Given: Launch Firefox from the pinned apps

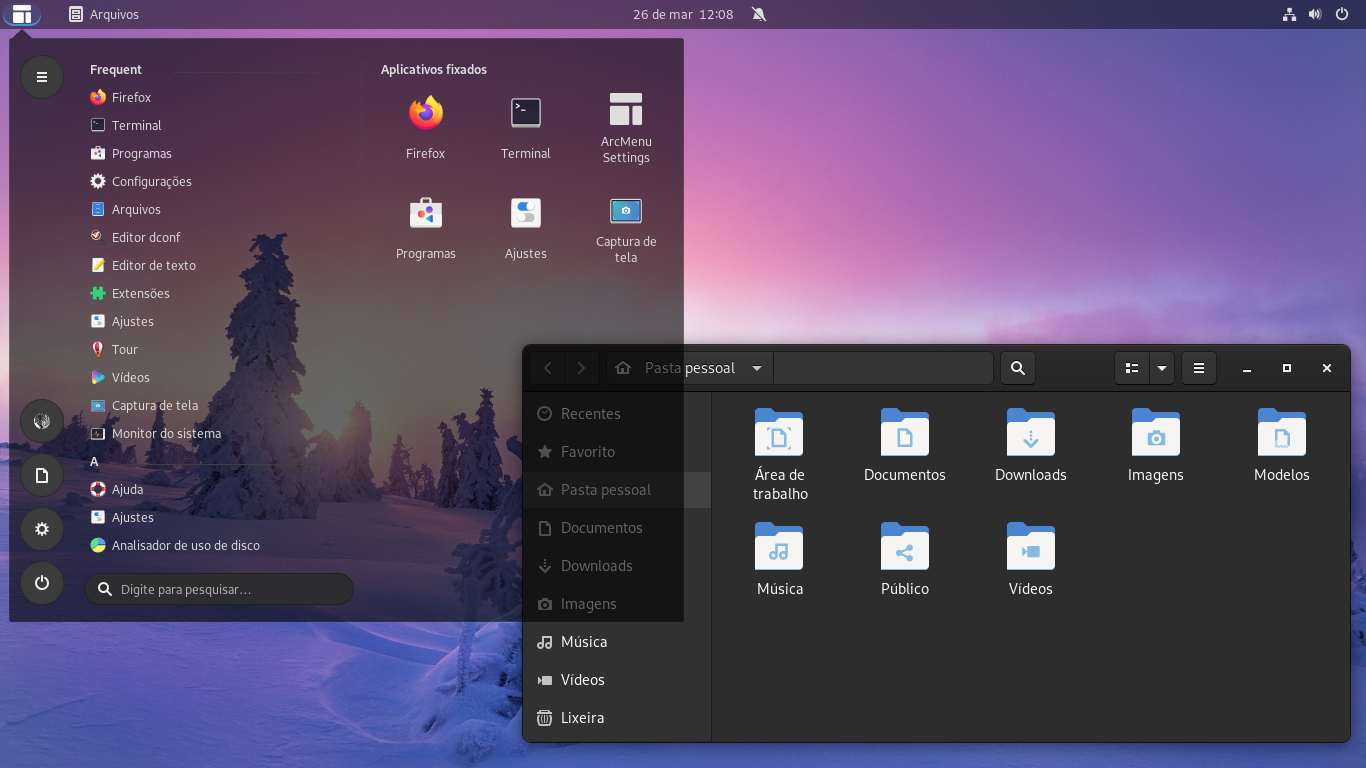Looking at the screenshot, I should [x=425, y=112].
